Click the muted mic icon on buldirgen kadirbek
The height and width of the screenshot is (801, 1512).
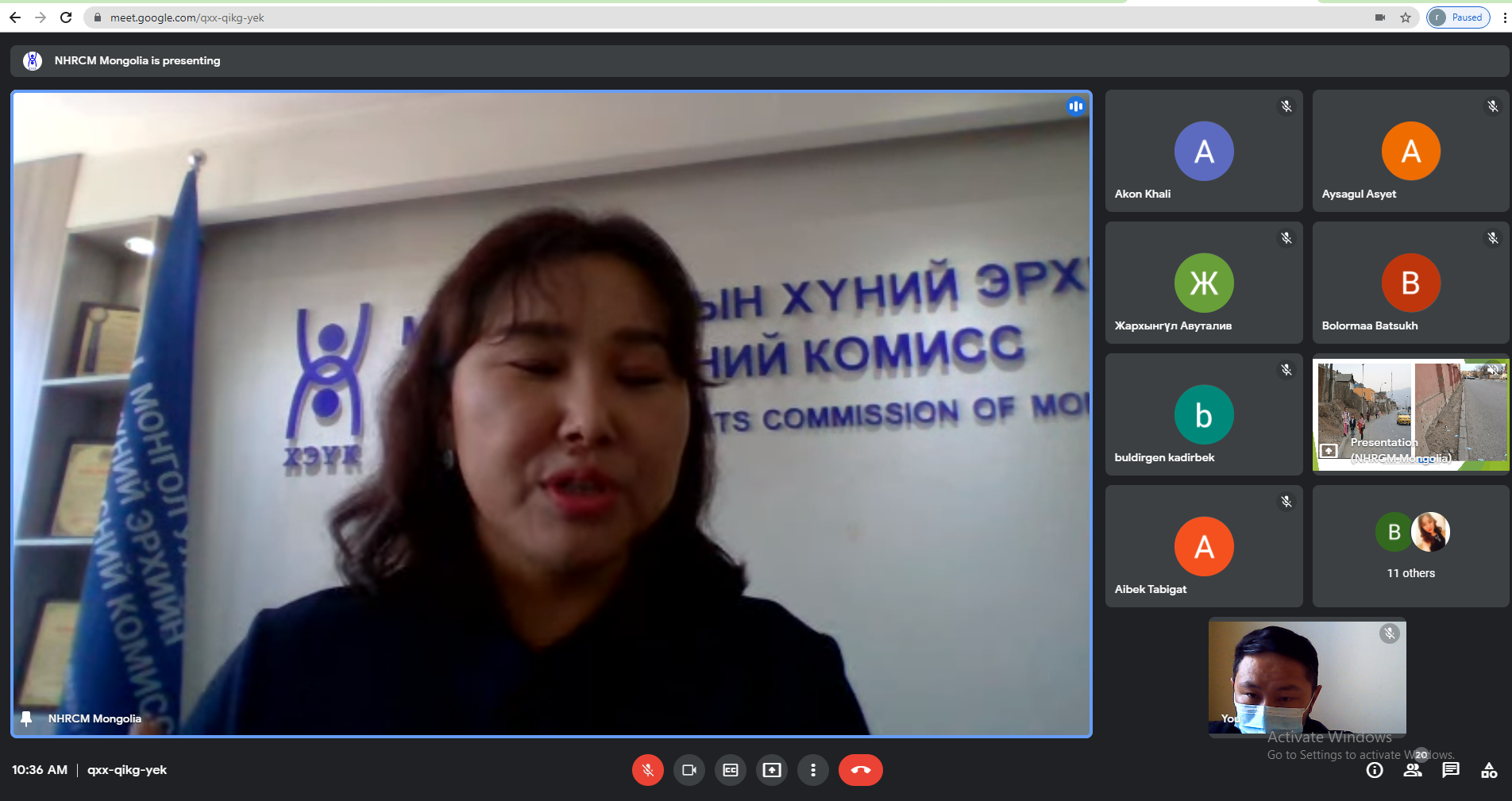[x=1286, y=370]
